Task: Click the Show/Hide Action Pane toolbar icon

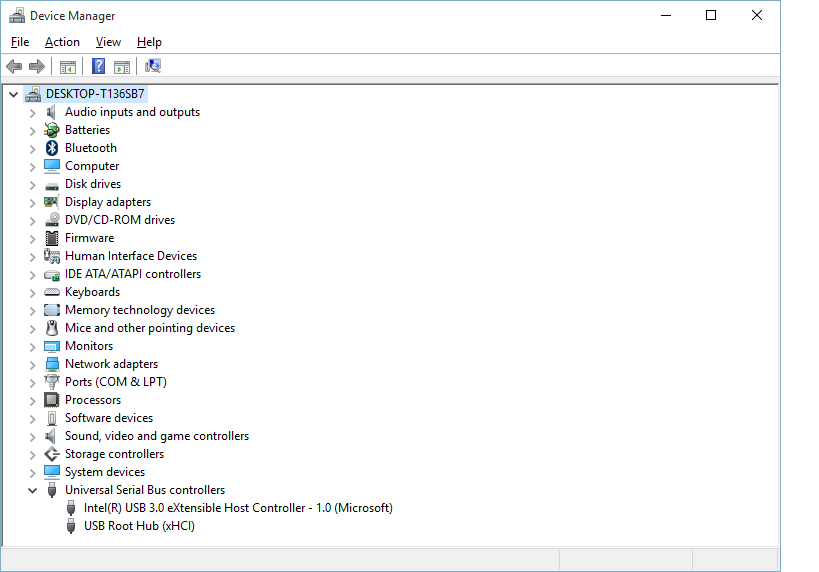Action: (122, 67)
